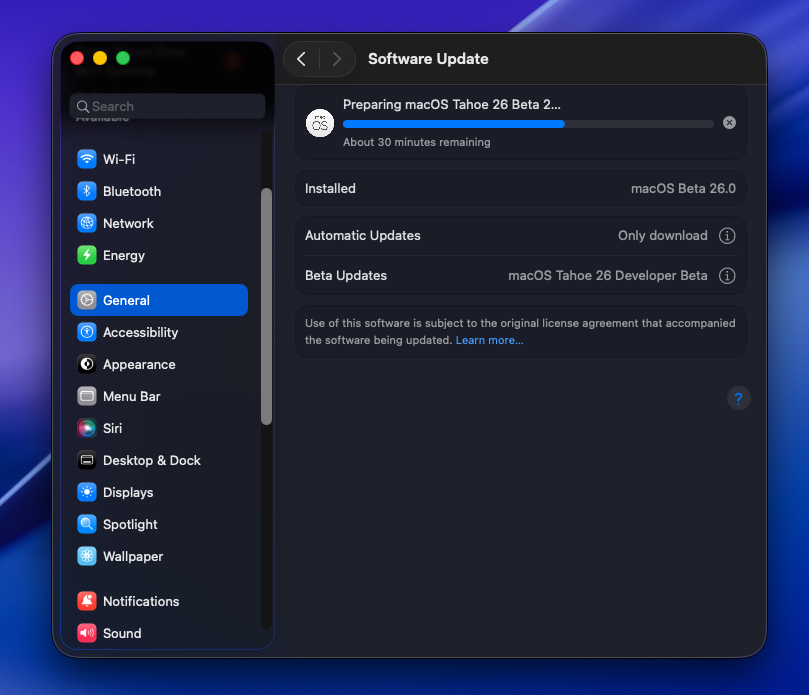Click the update preparation progress bar

click(x=528, y=124)
